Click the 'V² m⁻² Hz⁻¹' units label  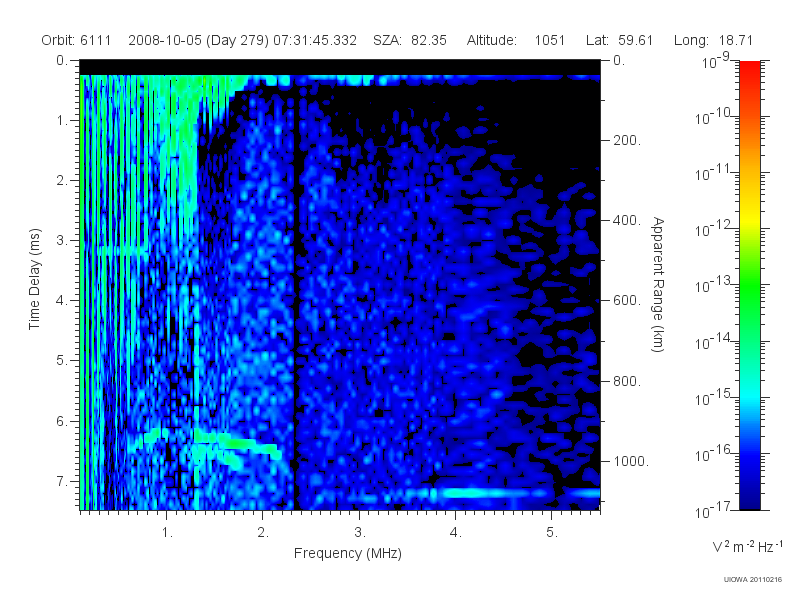pos(747,546)
